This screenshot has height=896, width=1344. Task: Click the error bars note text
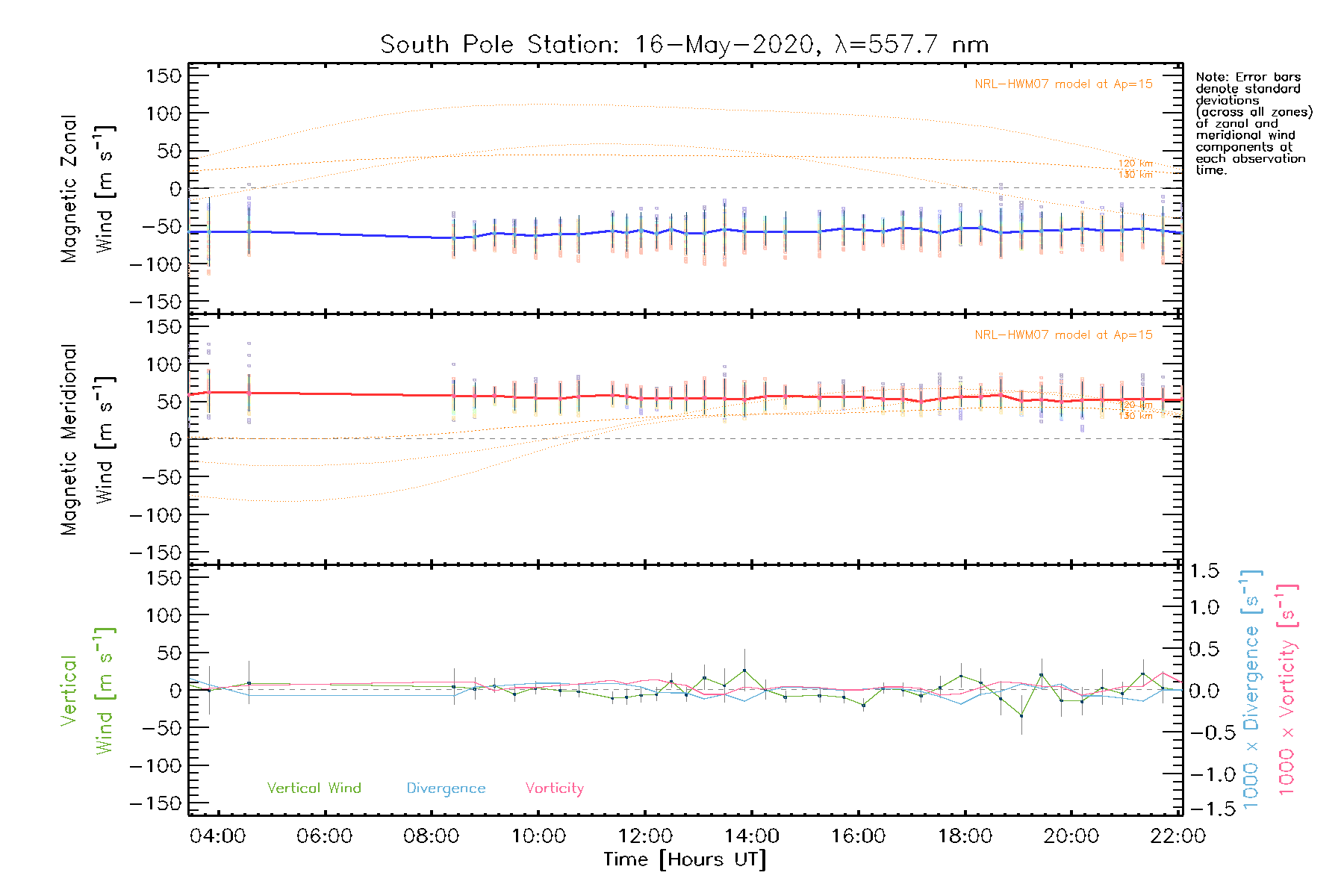click(x=1251, y=123)
